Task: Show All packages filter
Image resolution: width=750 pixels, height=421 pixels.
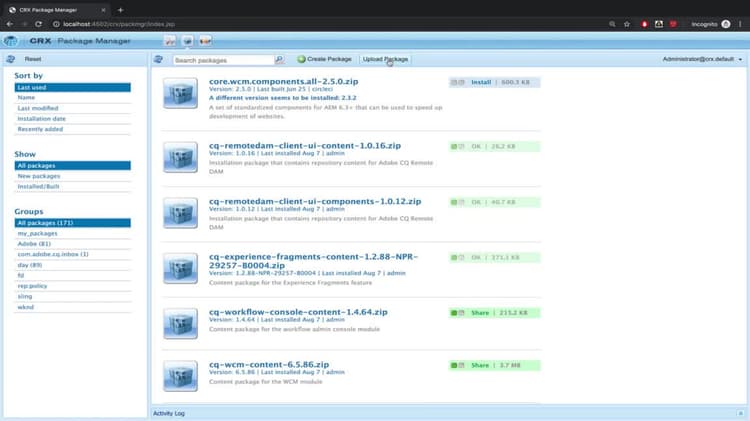Action: pyautogui.click(x=73, y=166)
